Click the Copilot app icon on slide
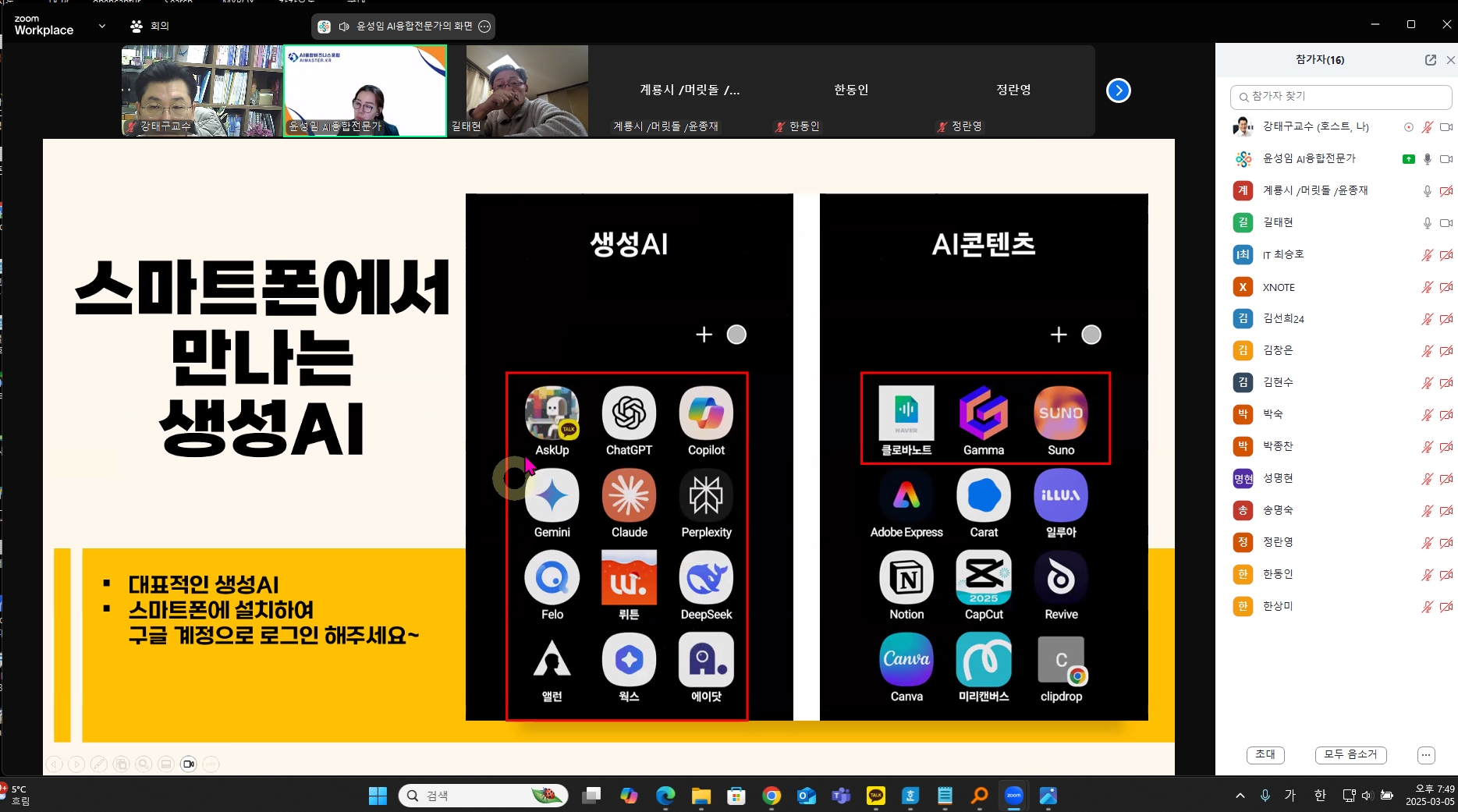 coord(706,413)
